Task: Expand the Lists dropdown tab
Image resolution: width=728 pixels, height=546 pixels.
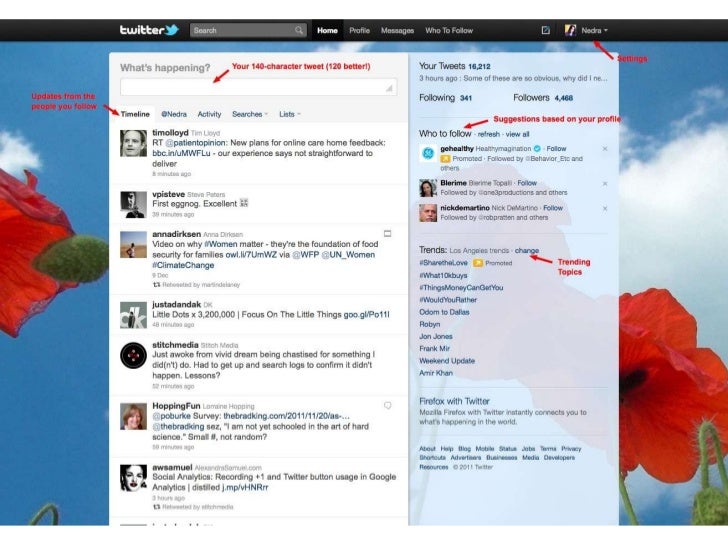Action: tap(290, 114)
